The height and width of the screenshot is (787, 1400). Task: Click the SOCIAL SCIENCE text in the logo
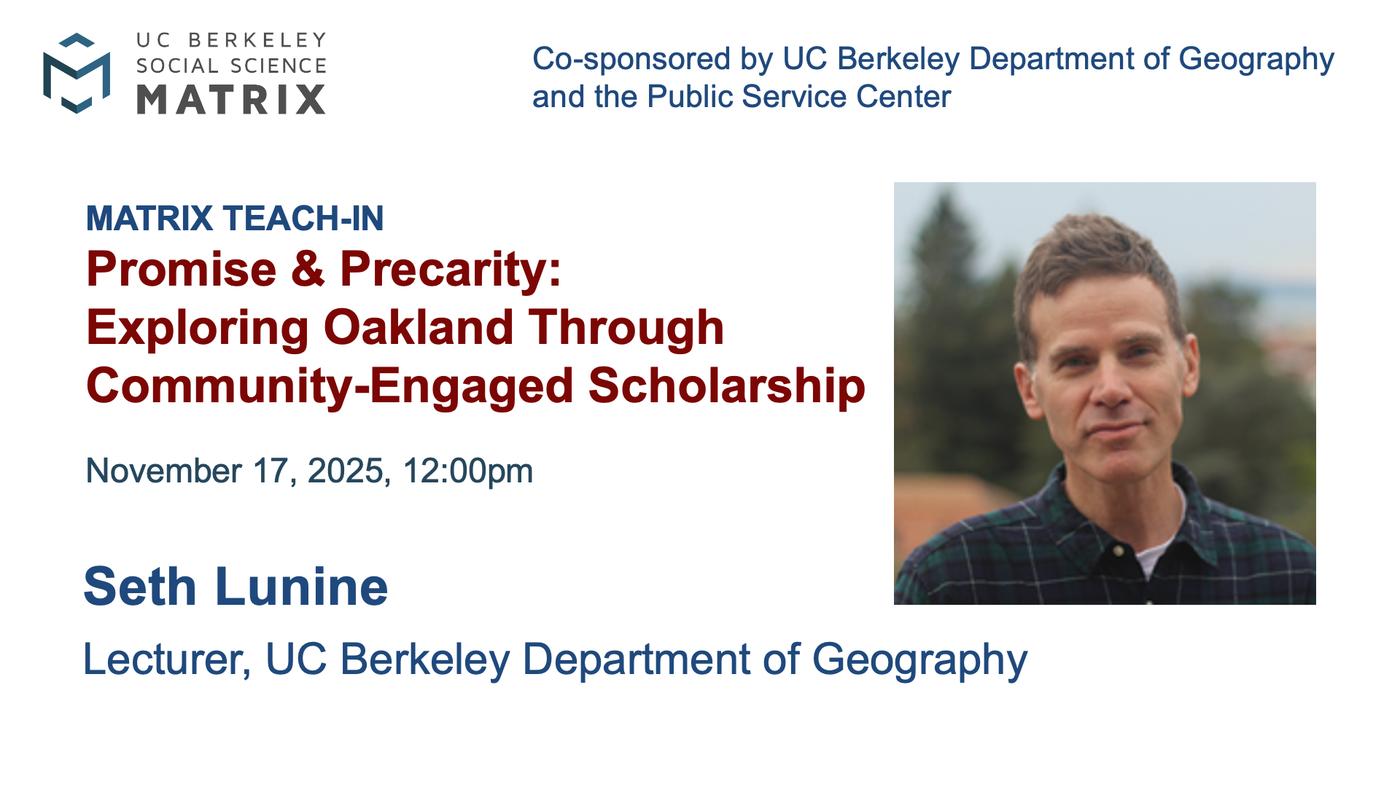click(x=231, y=66)
